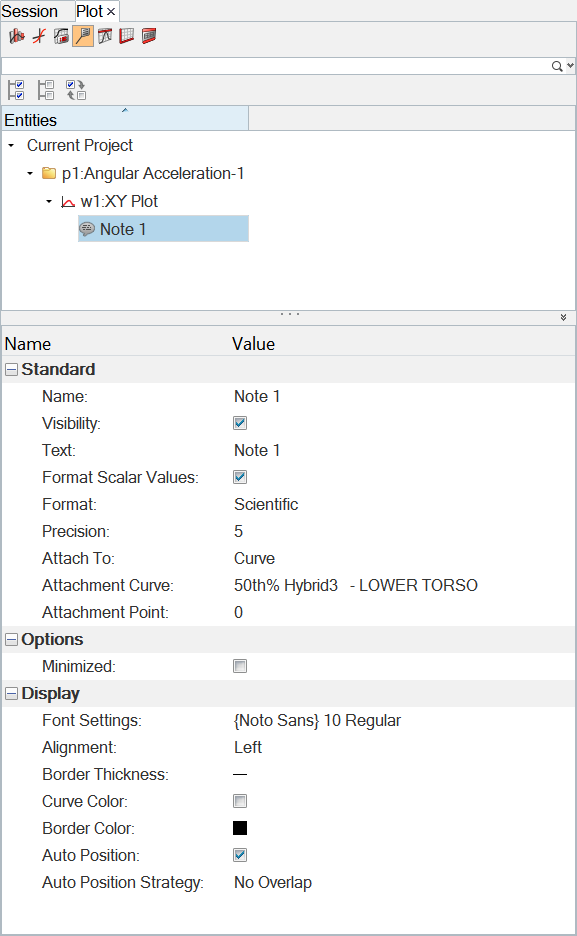Image resolution: width=577 pixels, height=936 pixels.
Task: Click the search input field
Action: [x=276, y=66]
